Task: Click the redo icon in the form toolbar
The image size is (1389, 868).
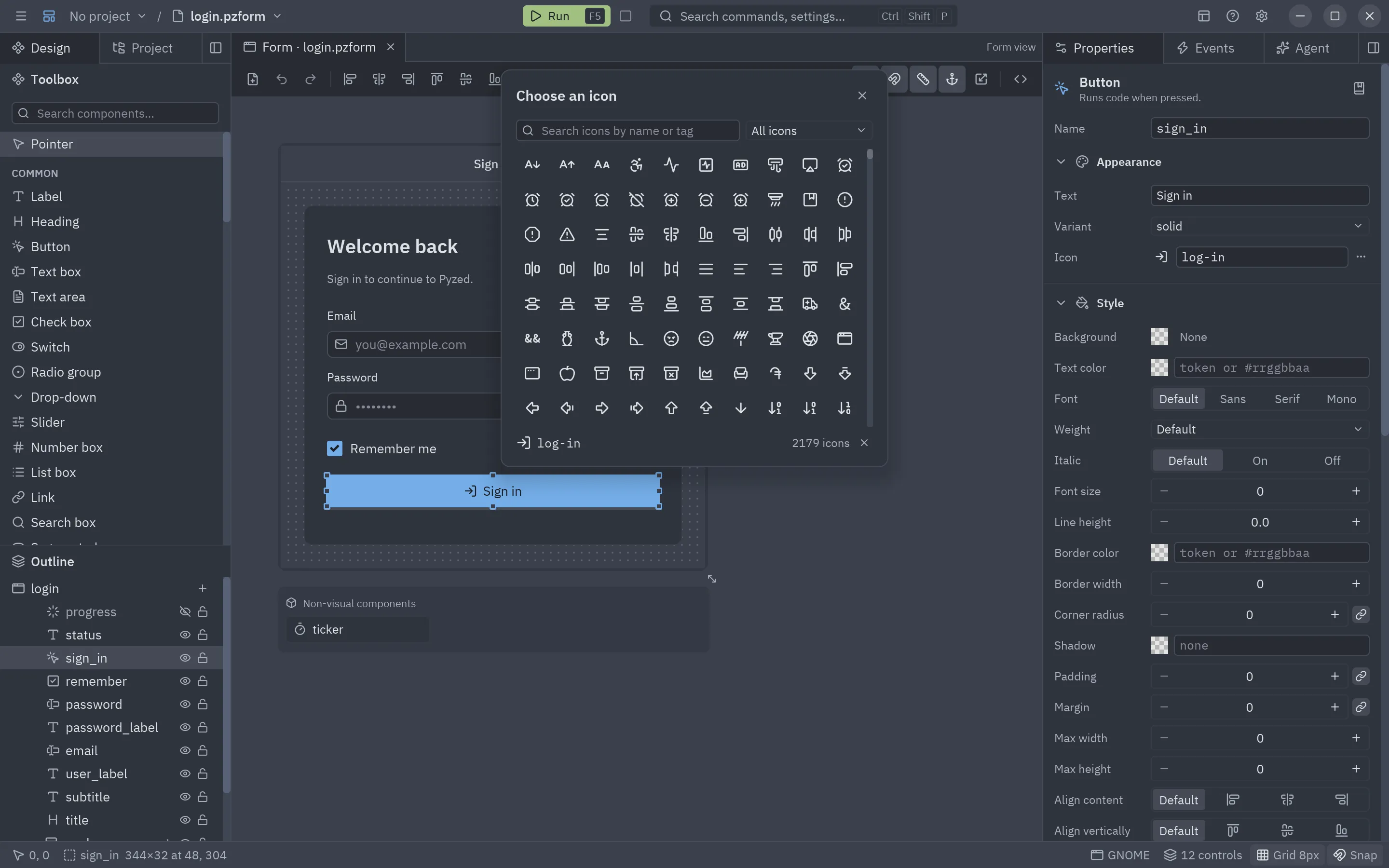Action: click(311, 79)
